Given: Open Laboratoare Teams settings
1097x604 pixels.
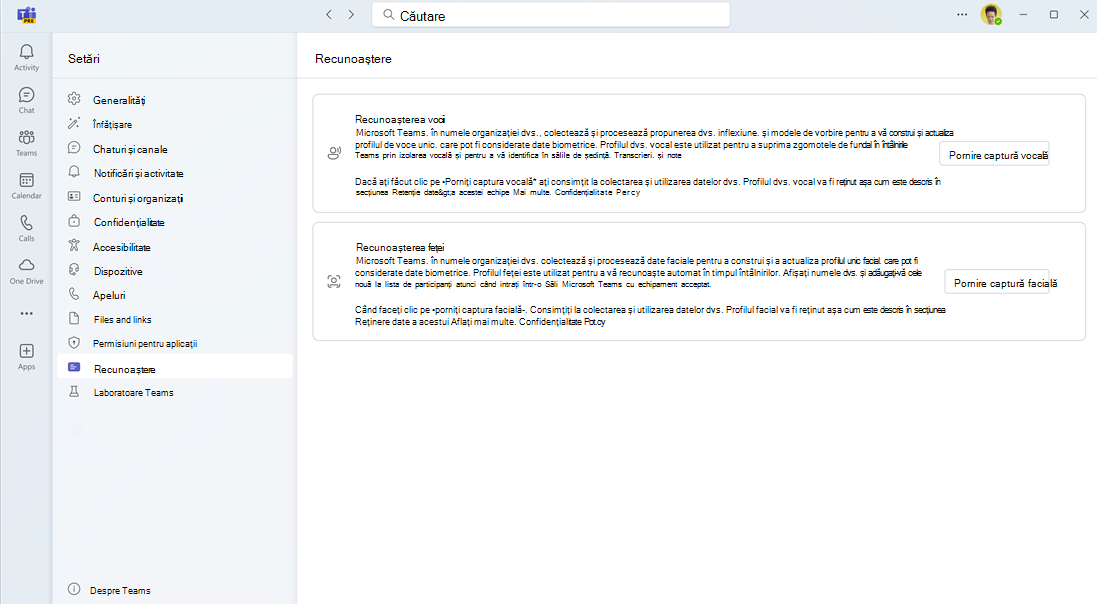Looking at the screenshot, I should [x=175, y=393].
